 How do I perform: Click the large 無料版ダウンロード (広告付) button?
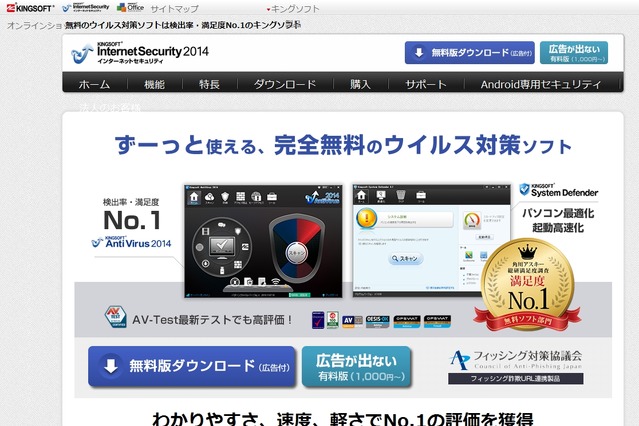click(192, 366)
